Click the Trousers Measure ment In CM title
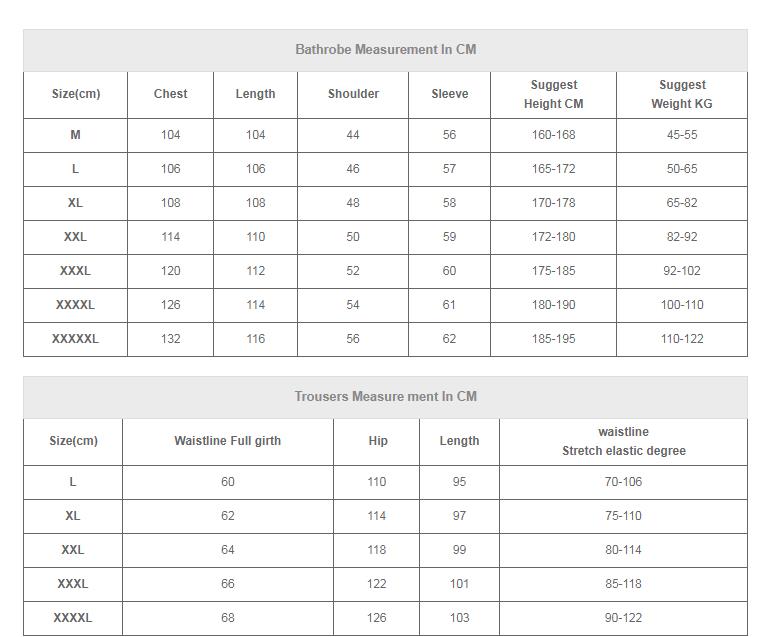 pyautogui.click(x=385, y=396)
